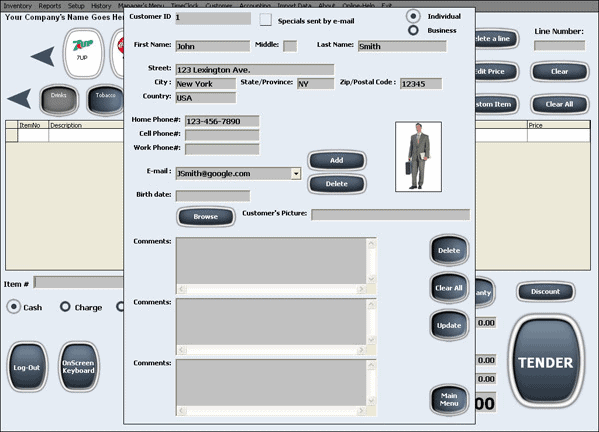Click down arrow of first Comments box

pyautogui.click(x=371, y=279)
